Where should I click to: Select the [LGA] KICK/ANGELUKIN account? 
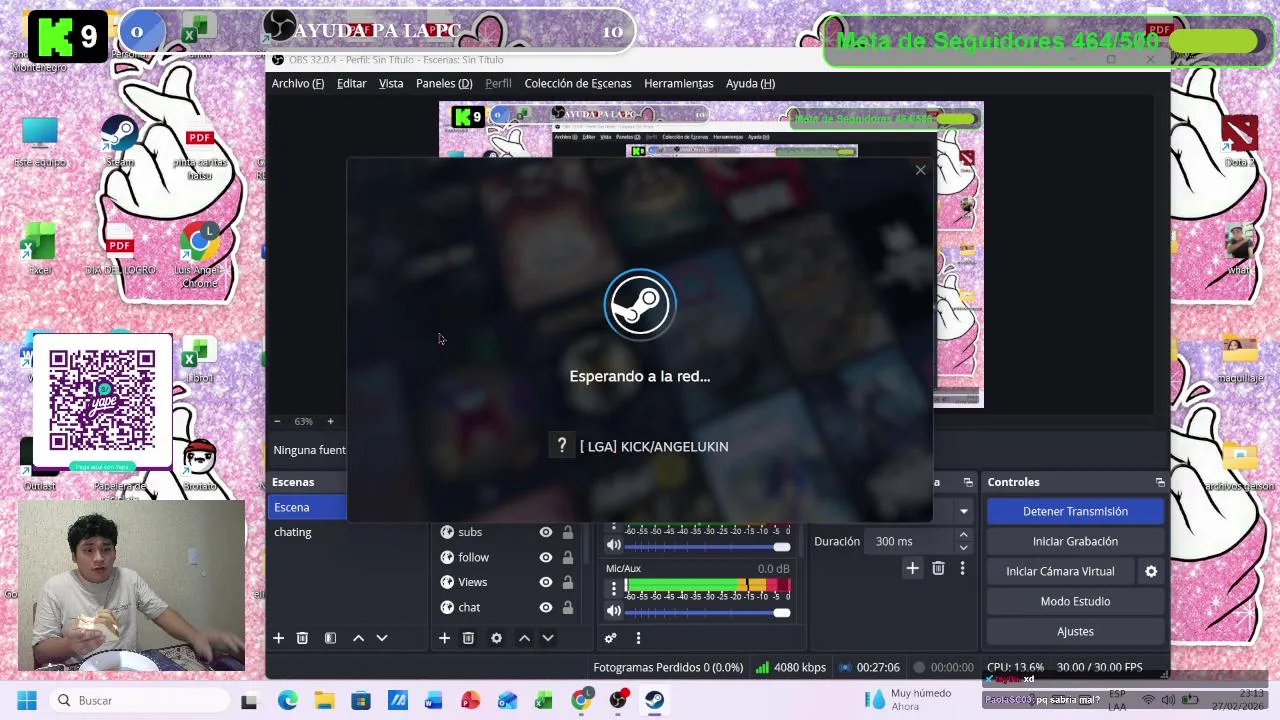pyautogui.click(x=654, y=446)
